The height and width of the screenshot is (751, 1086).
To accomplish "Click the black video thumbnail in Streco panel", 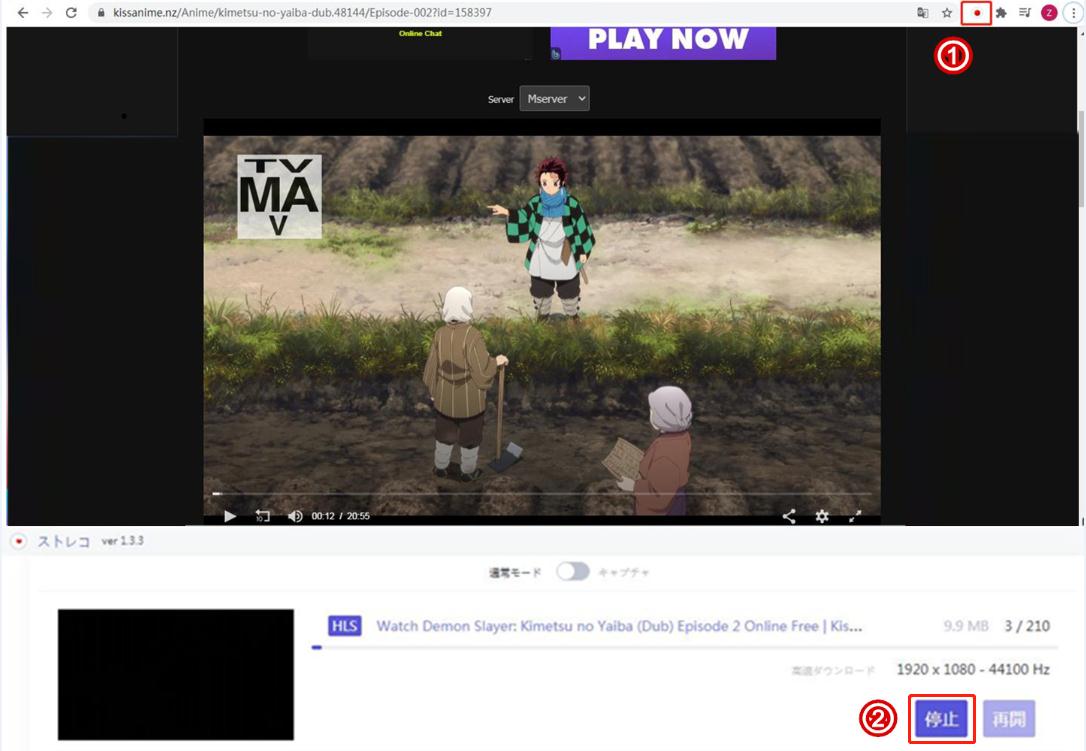I will pos(176,675).
